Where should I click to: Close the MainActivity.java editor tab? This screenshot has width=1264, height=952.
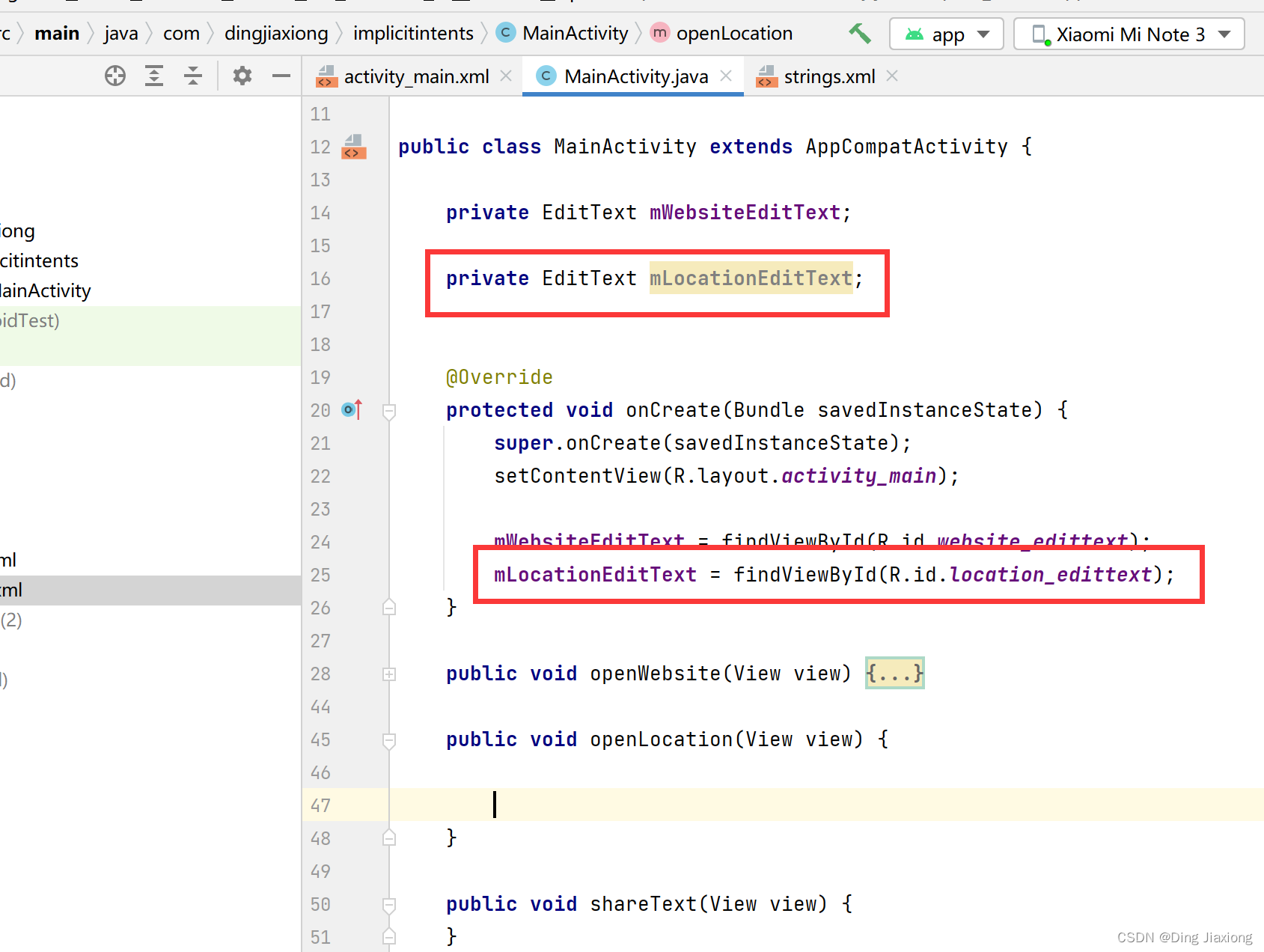pos(724,76)
